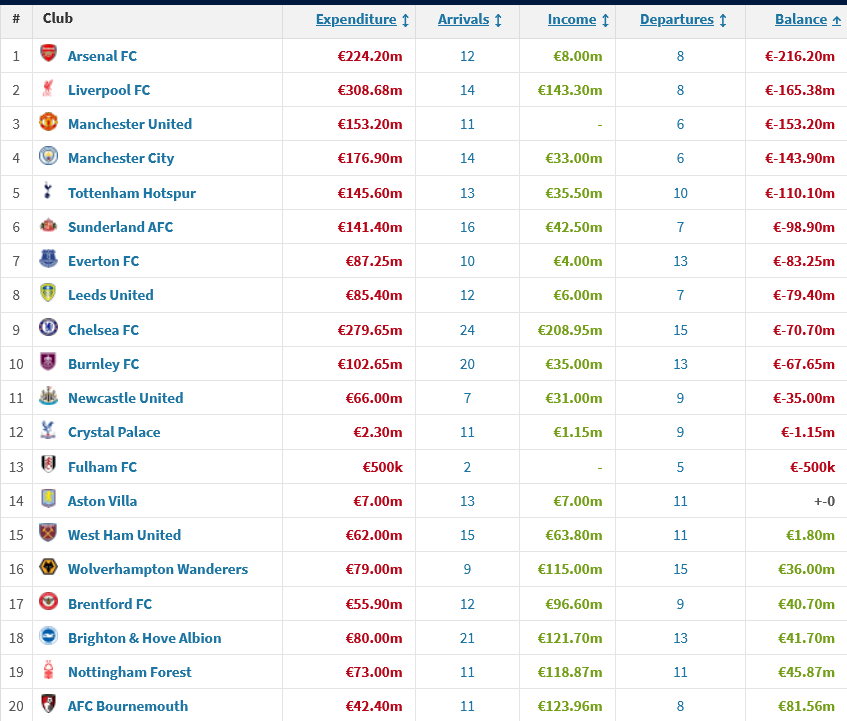Open the Sunderland AFC club link
This screenshot has width=847, height=721.
[120, 227]
